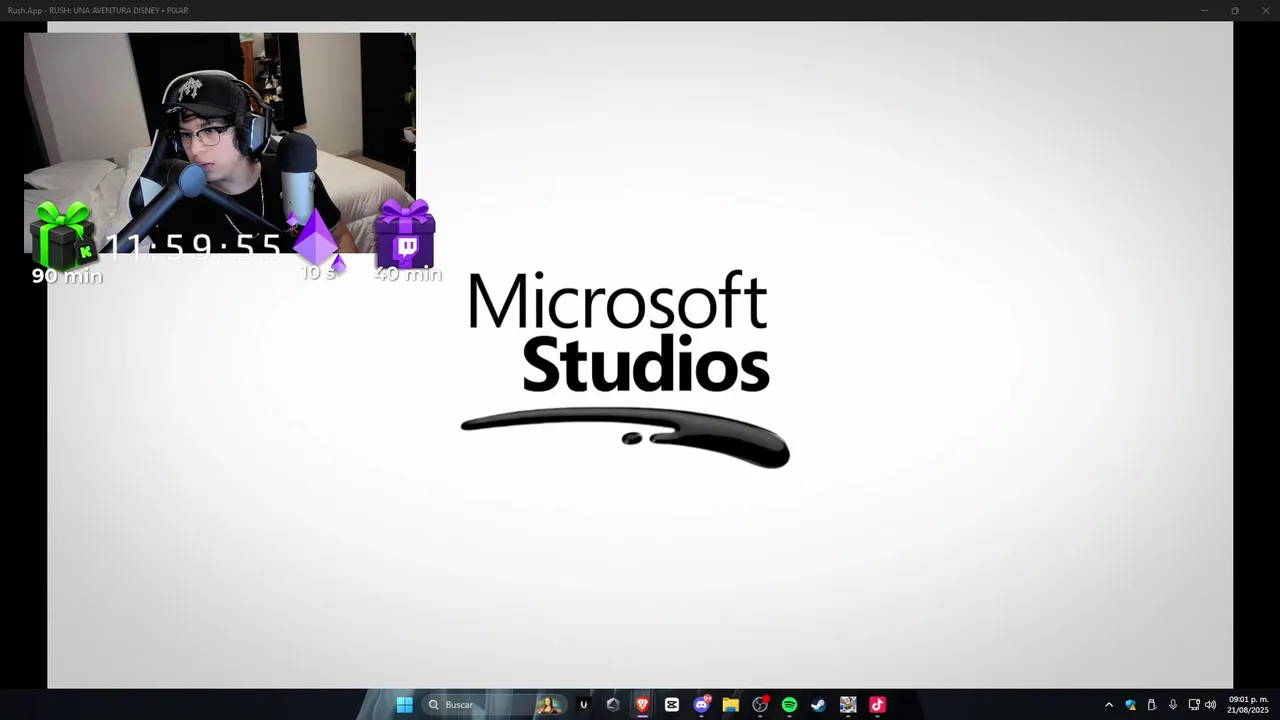Image resolution: width=1280 pixels, height=720 pixels.
Task: Switch to OBS Studio in taskbar
Action: [760, 705]
